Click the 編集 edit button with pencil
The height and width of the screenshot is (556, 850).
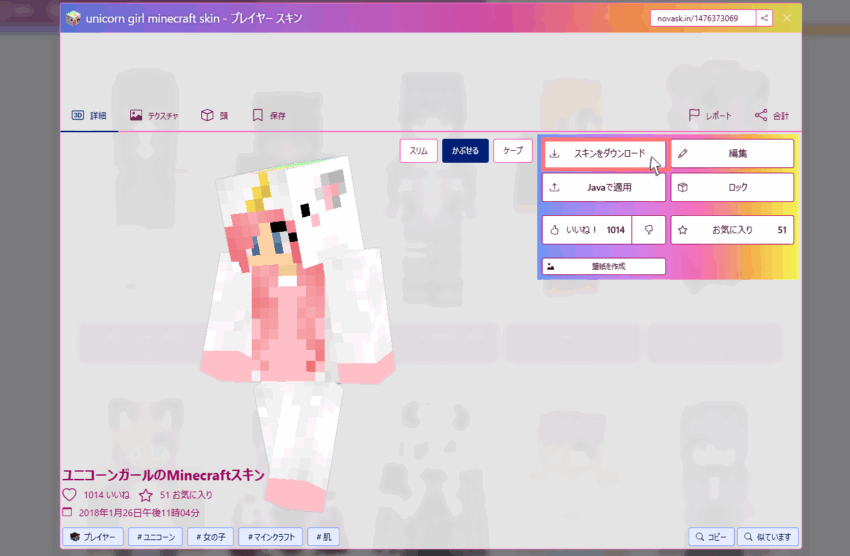[x=732, y=154]
